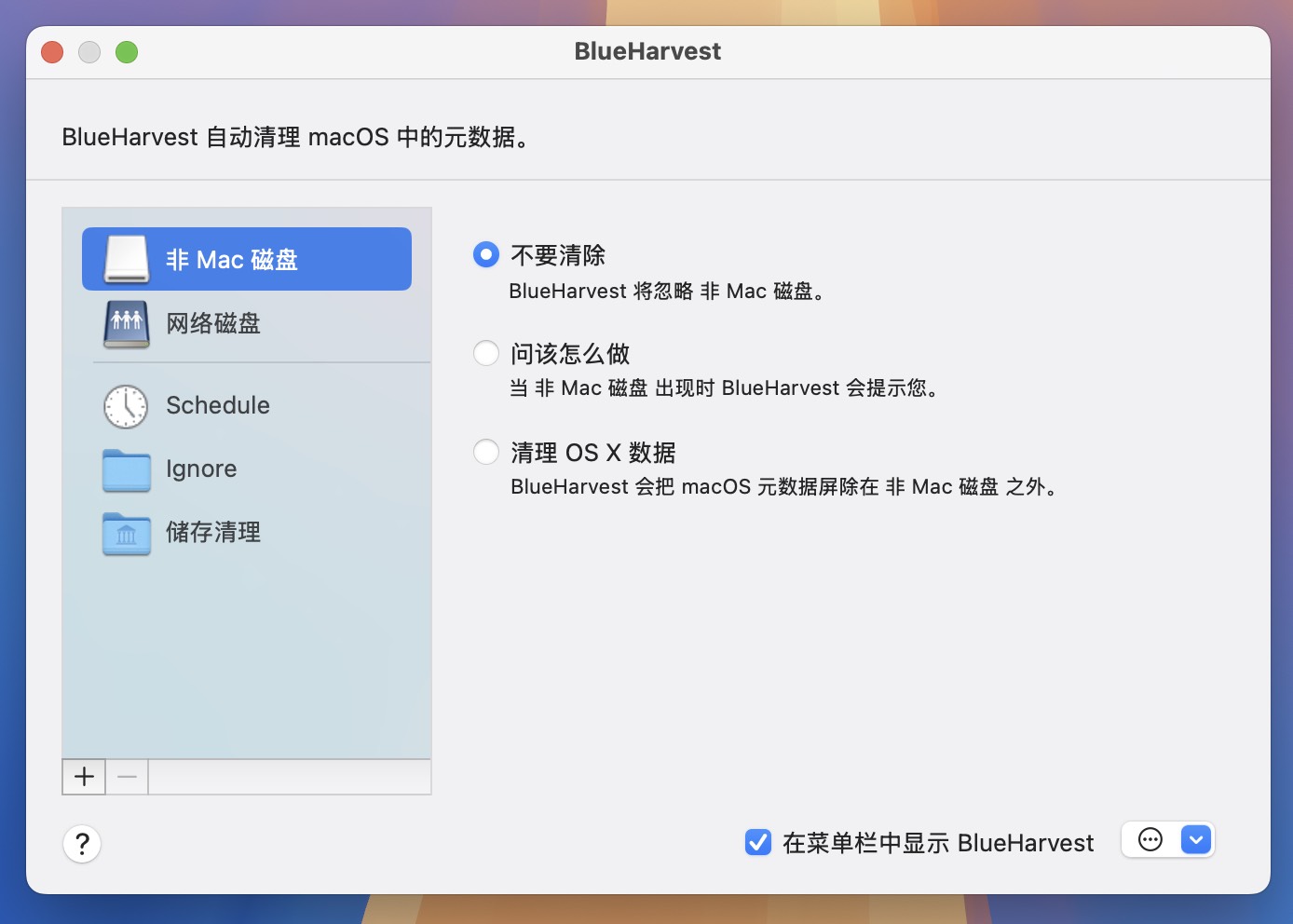Image resolution: width=1293 pixels, height=924 pixels.
Task: Select 非 Mac 磁盘 in the sidebar
Action: pos(247,259)
